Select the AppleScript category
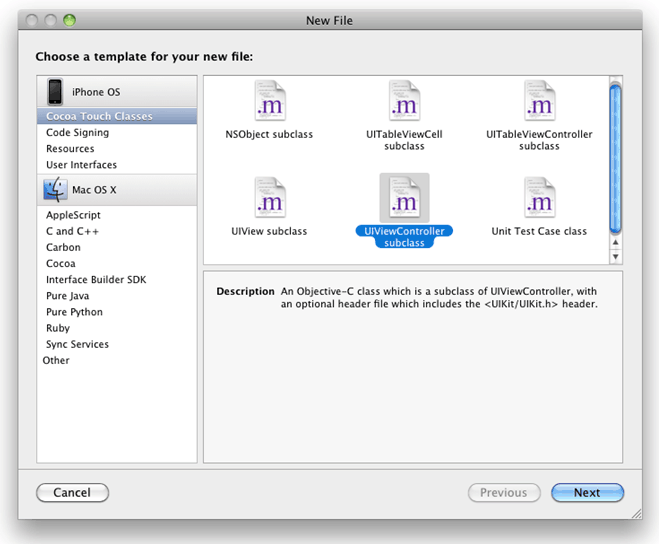 point(117,215)
